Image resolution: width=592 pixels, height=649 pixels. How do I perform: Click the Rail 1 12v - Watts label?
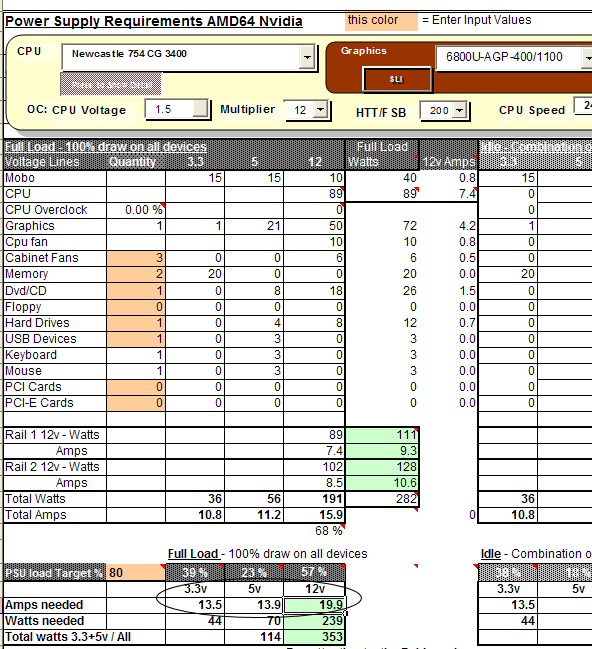coord(52,435)
